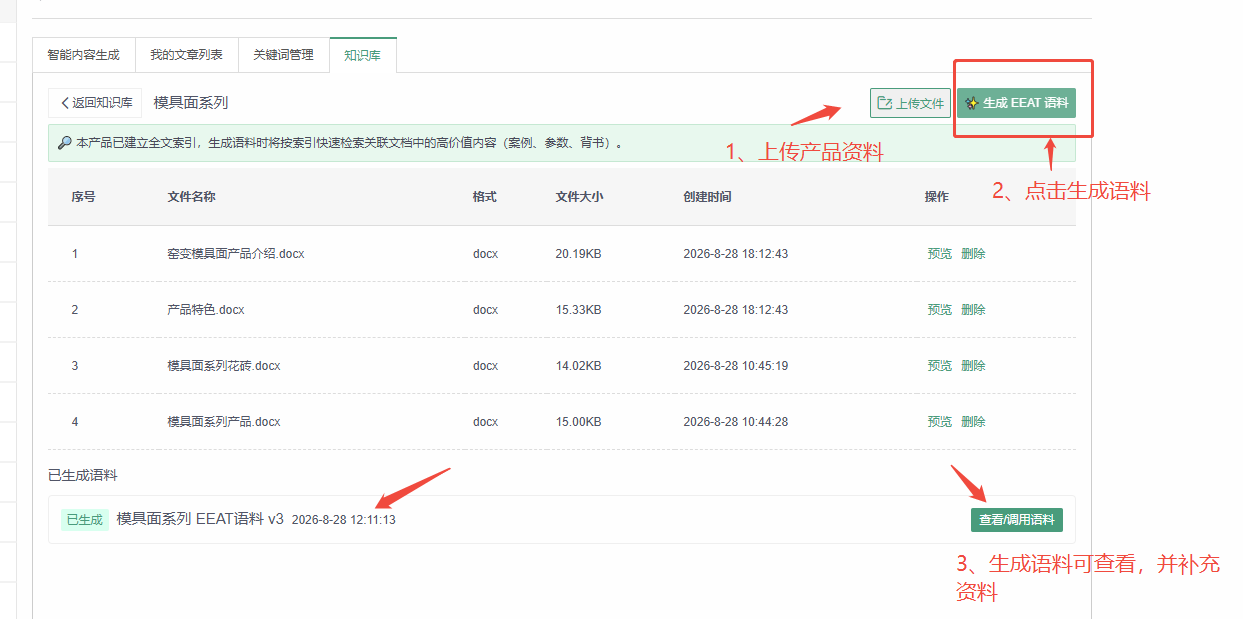Click the back chevron beside 返回知识库
The width and height of the screenshot is (1243, 619).
(65, 103)
